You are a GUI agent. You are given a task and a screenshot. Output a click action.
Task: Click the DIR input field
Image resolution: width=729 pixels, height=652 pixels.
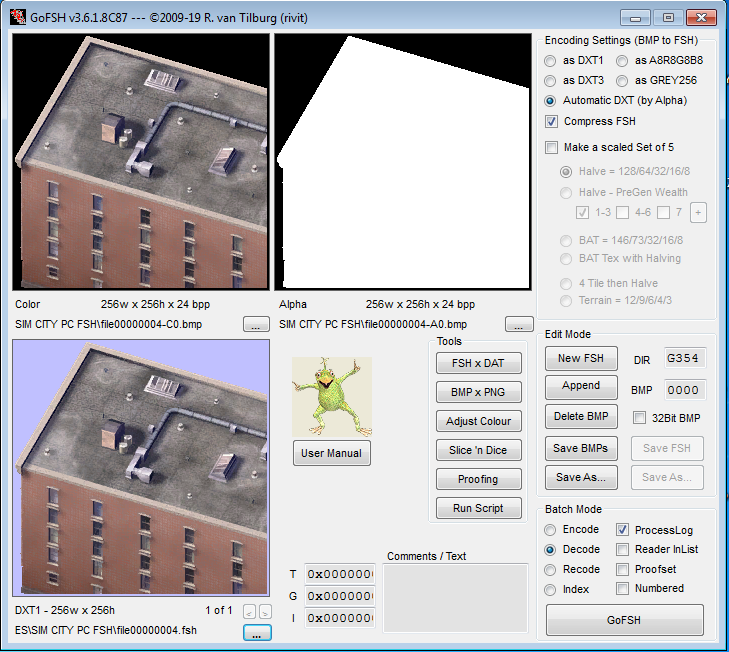(683, 358)
